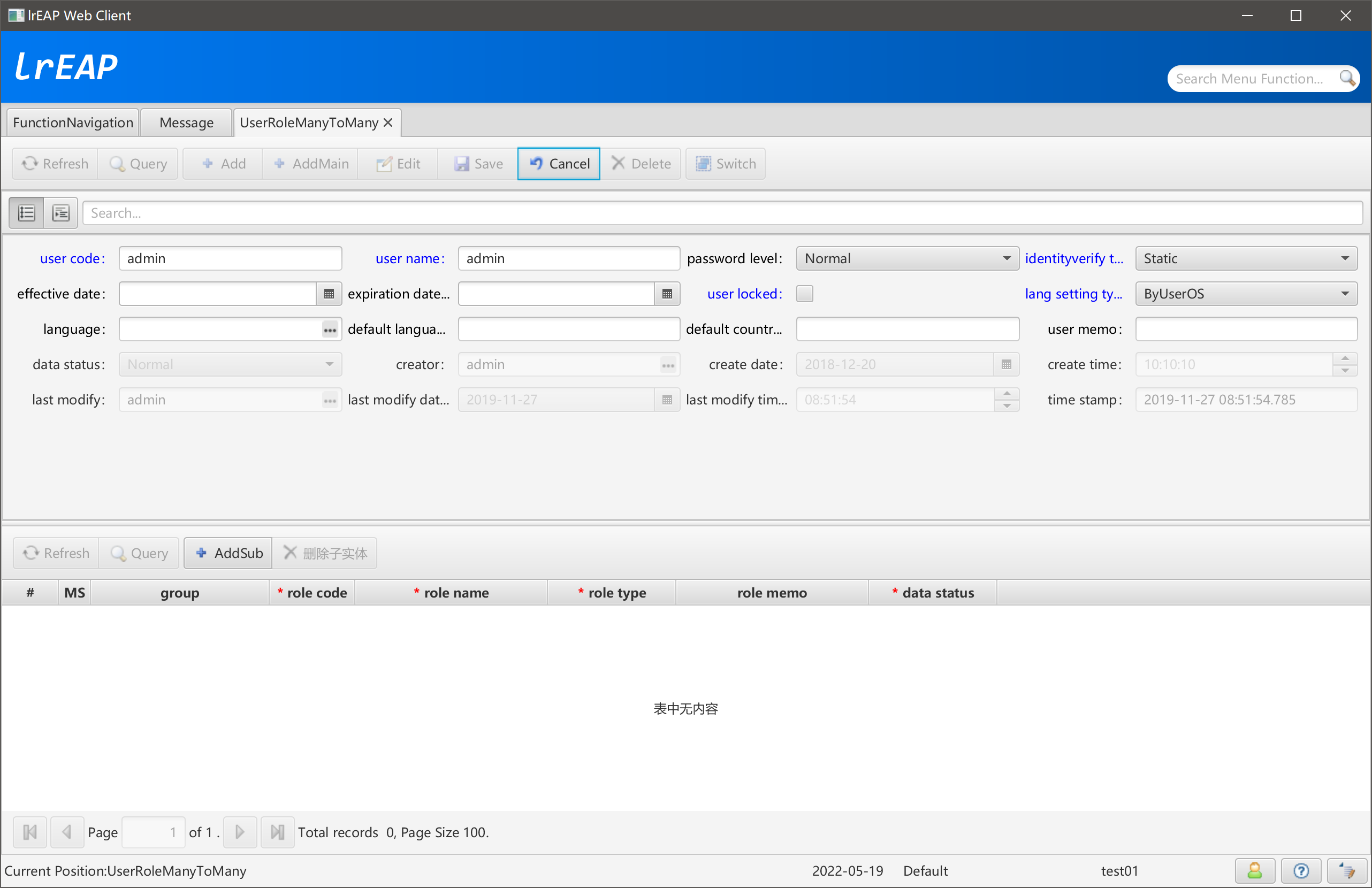Image resolution: width=1372 pixels, height=888 pixels.
Task: Go to previous page of records
Action: (x=67, y=832)
